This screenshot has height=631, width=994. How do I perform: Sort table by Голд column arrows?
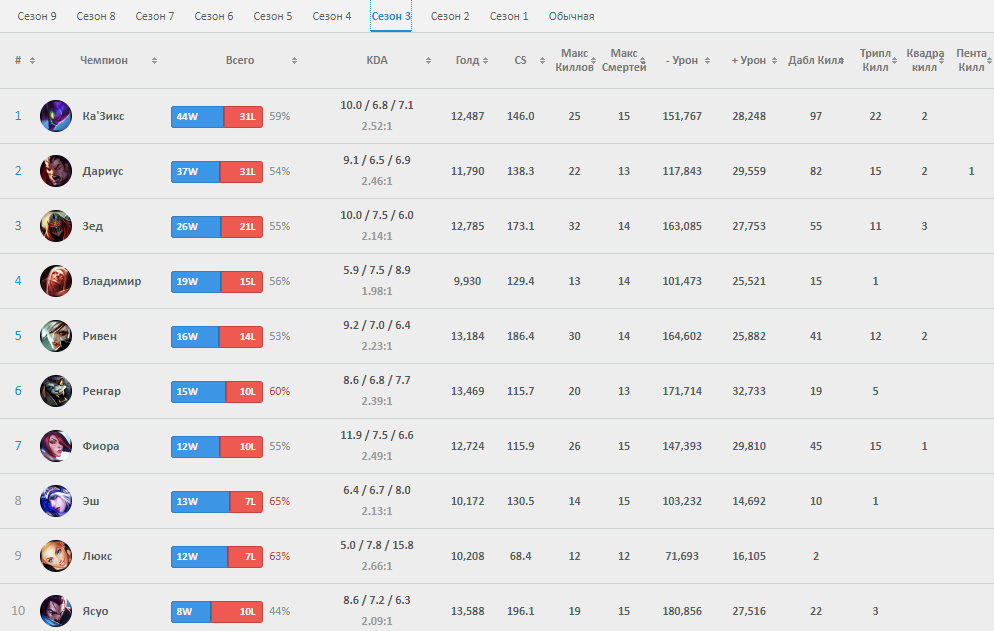point(486,60)
